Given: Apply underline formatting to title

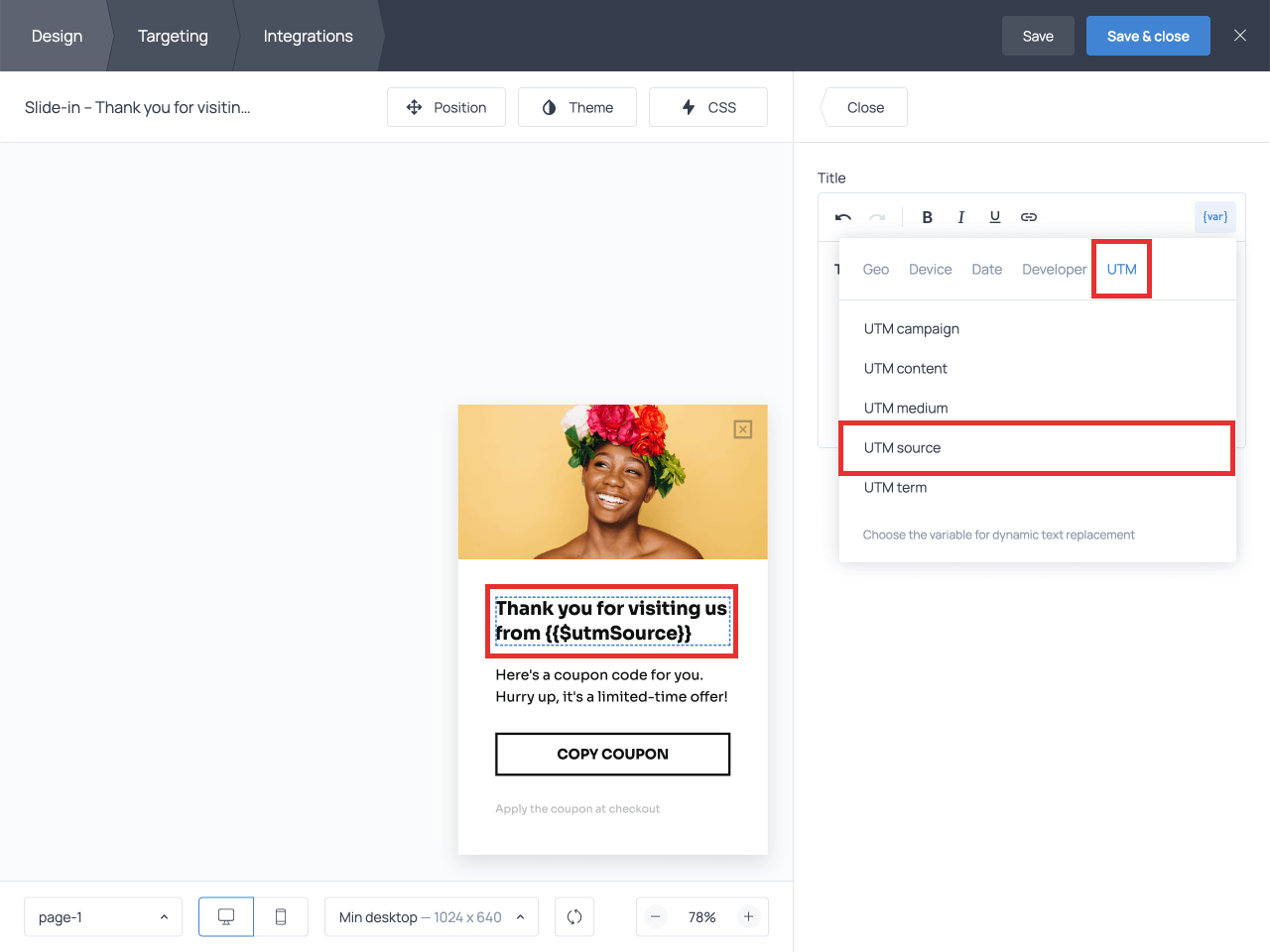Looking at the screenshot, I should pos(994,217).
